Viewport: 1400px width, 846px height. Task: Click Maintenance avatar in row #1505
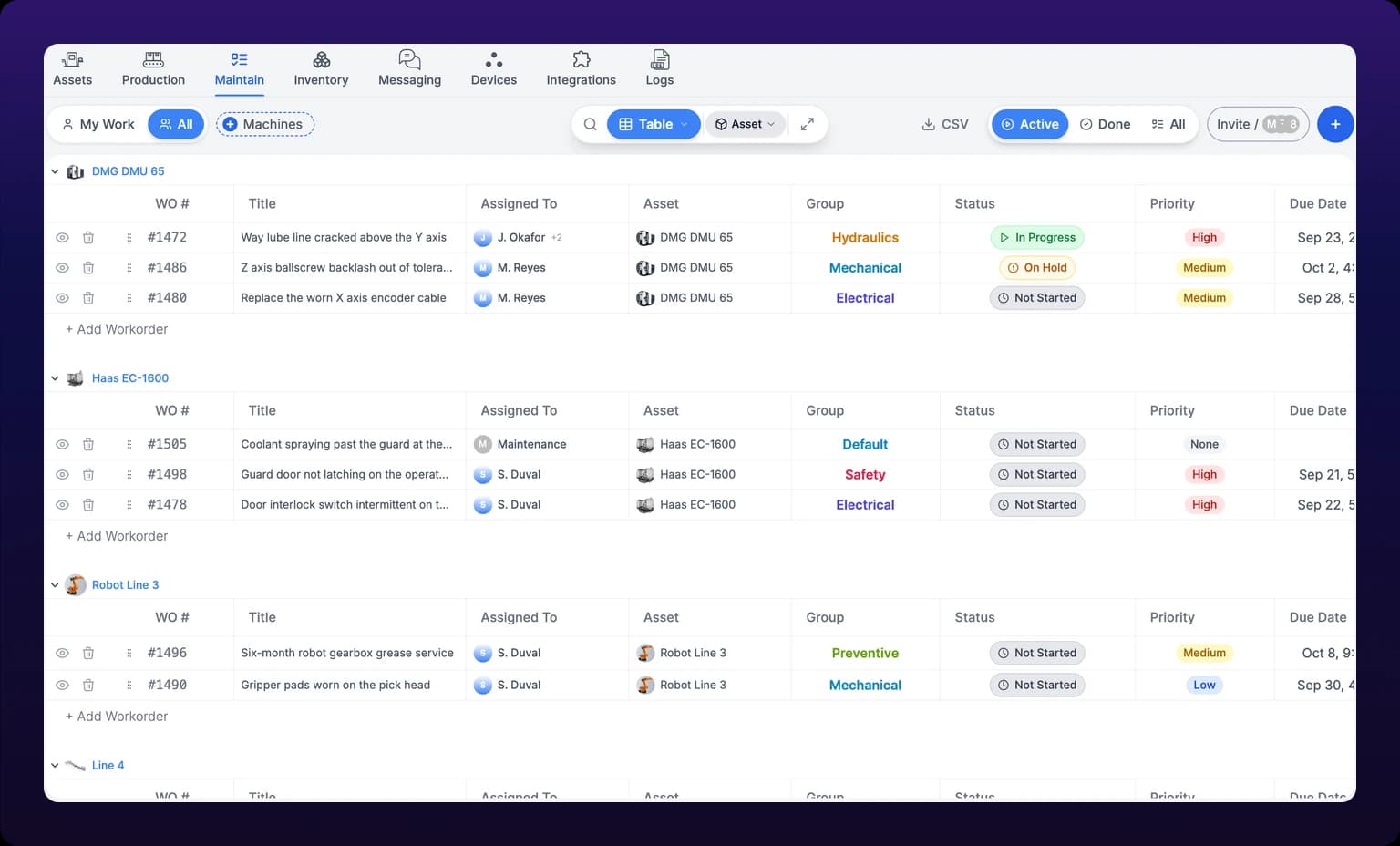pos(483,444)
